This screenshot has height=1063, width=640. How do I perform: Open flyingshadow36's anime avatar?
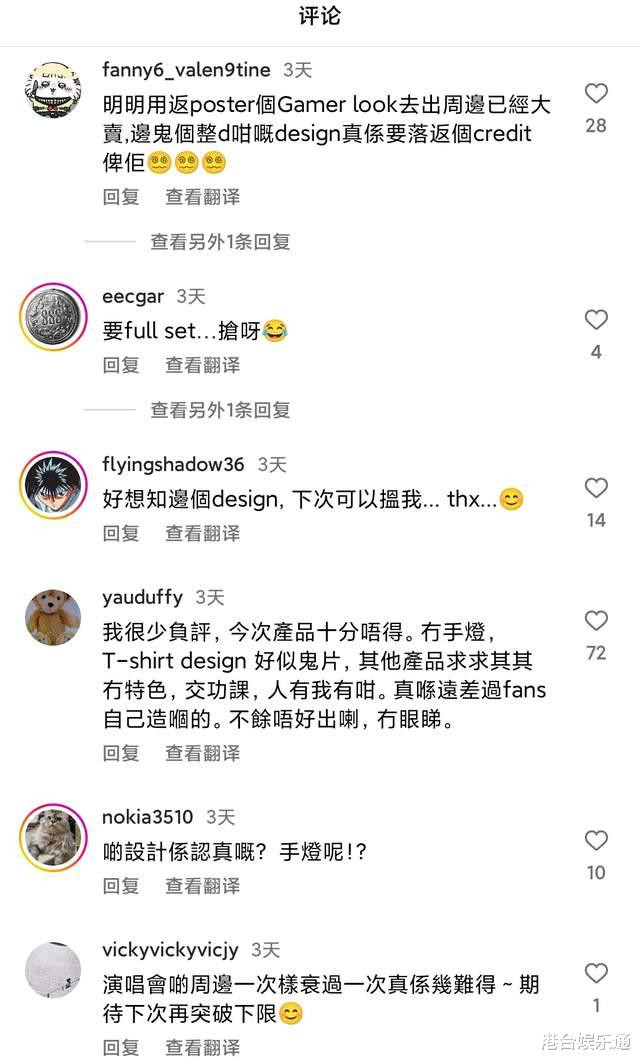[53, 485]
